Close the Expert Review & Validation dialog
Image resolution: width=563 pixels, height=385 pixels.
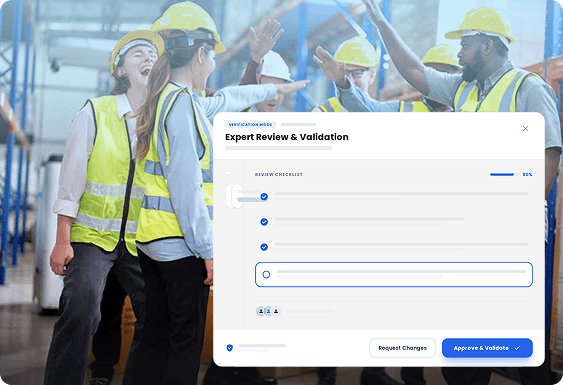tap(525, 129)
